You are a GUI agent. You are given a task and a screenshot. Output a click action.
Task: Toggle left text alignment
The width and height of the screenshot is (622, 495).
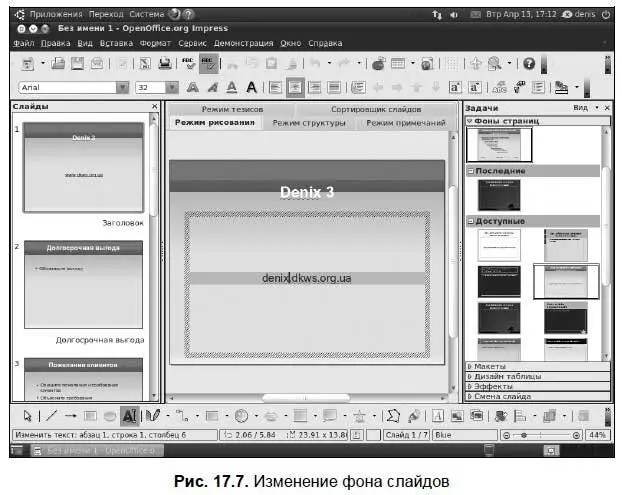[275, 87]
